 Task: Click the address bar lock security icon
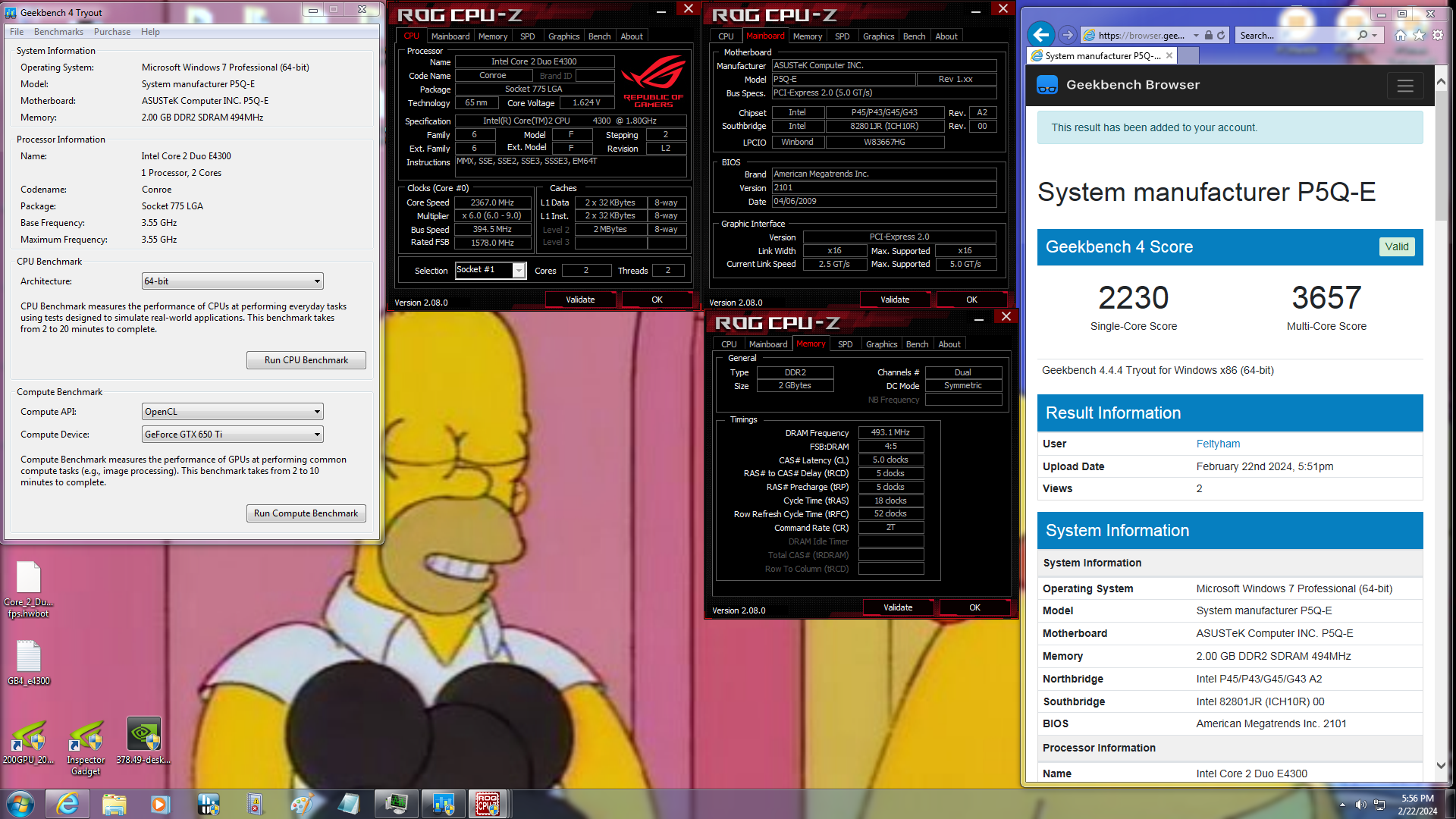pyautogui.click(x=1208, y=35)
